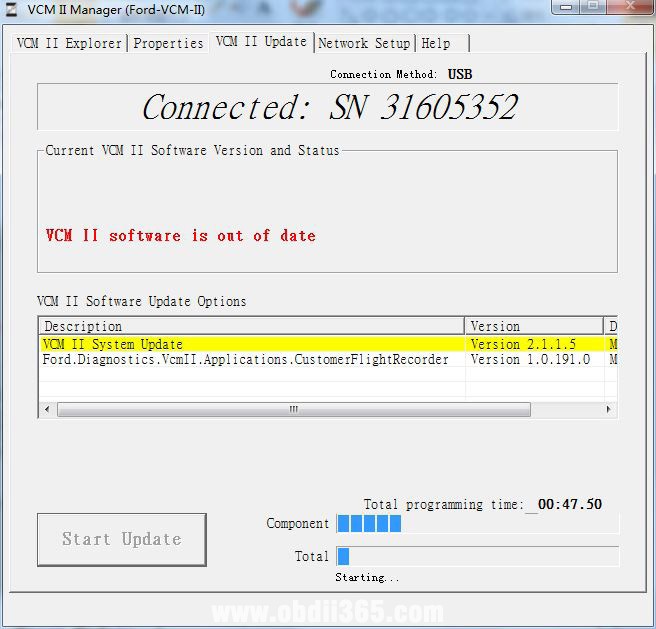Click the VCM II Manager title bar icon
Image resolution: width=656 pixels, height=629 pixels.
point(11,9)
